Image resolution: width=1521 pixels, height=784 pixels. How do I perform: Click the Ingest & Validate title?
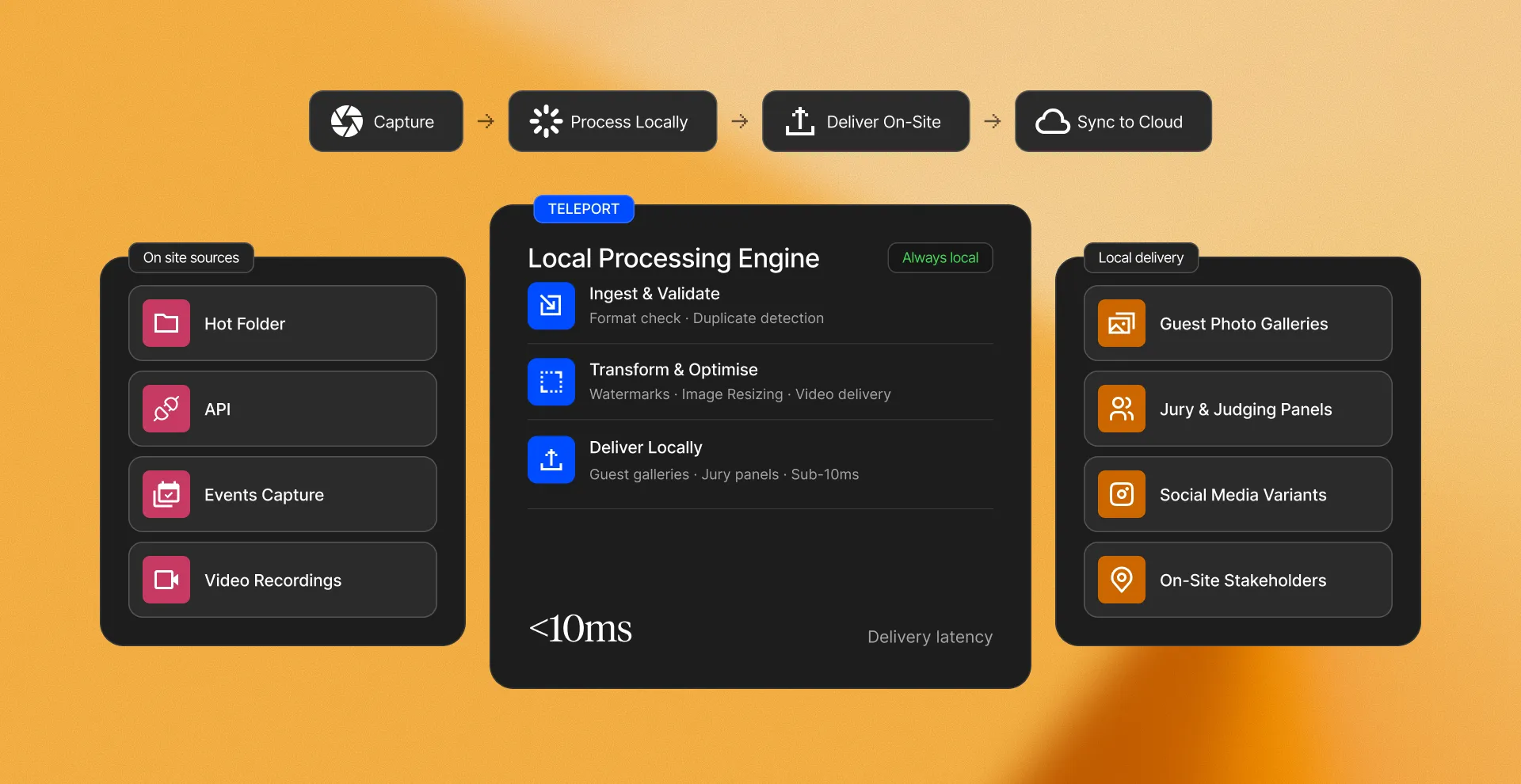[x=654, y=294]
